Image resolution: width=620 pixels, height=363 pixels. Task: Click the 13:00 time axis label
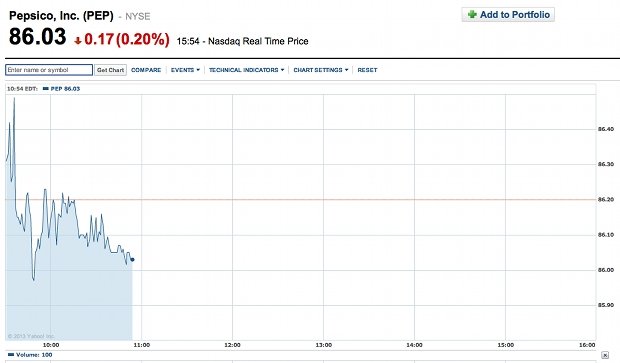point(323,345)
